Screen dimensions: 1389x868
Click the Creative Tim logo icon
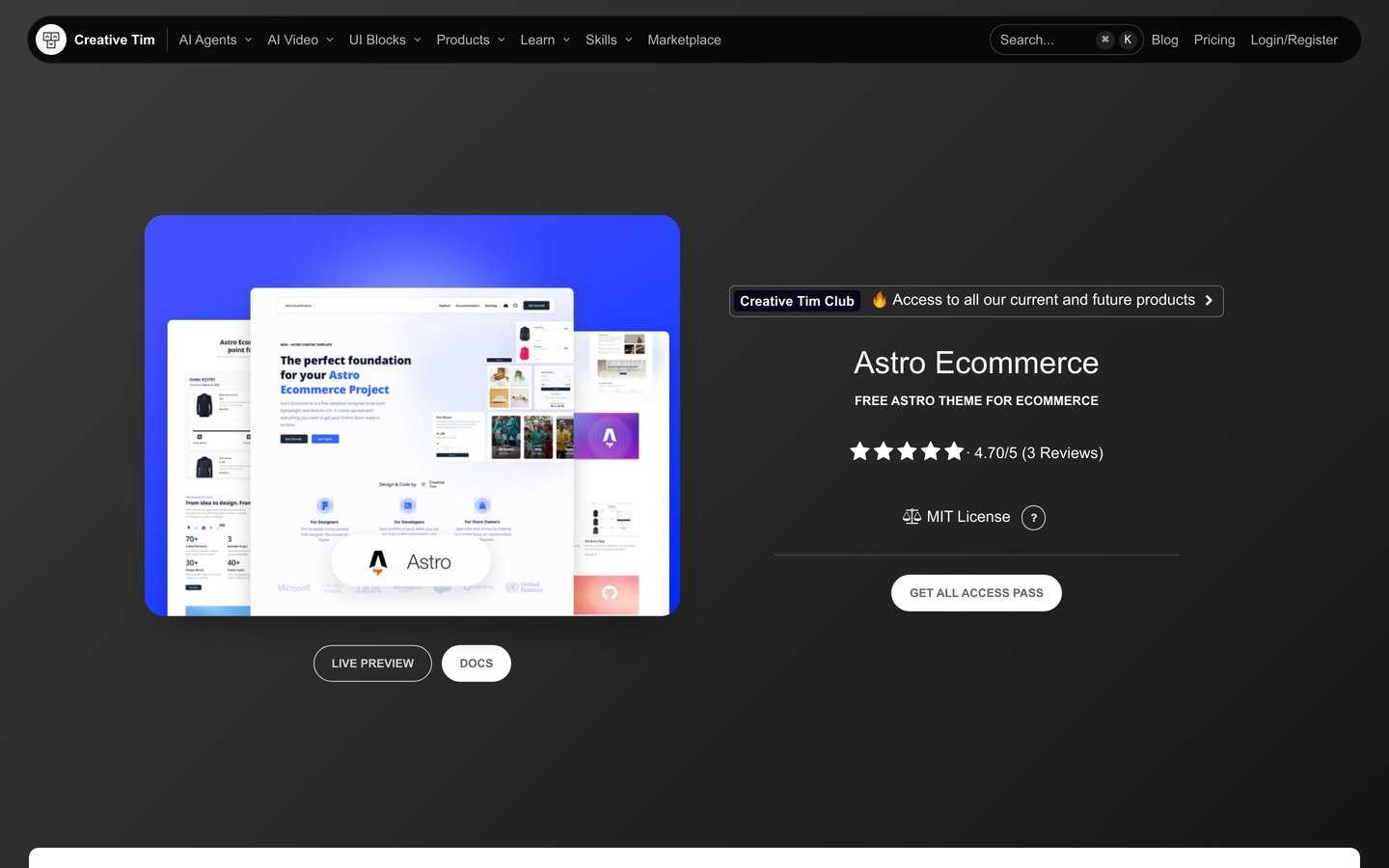[51, 40]
